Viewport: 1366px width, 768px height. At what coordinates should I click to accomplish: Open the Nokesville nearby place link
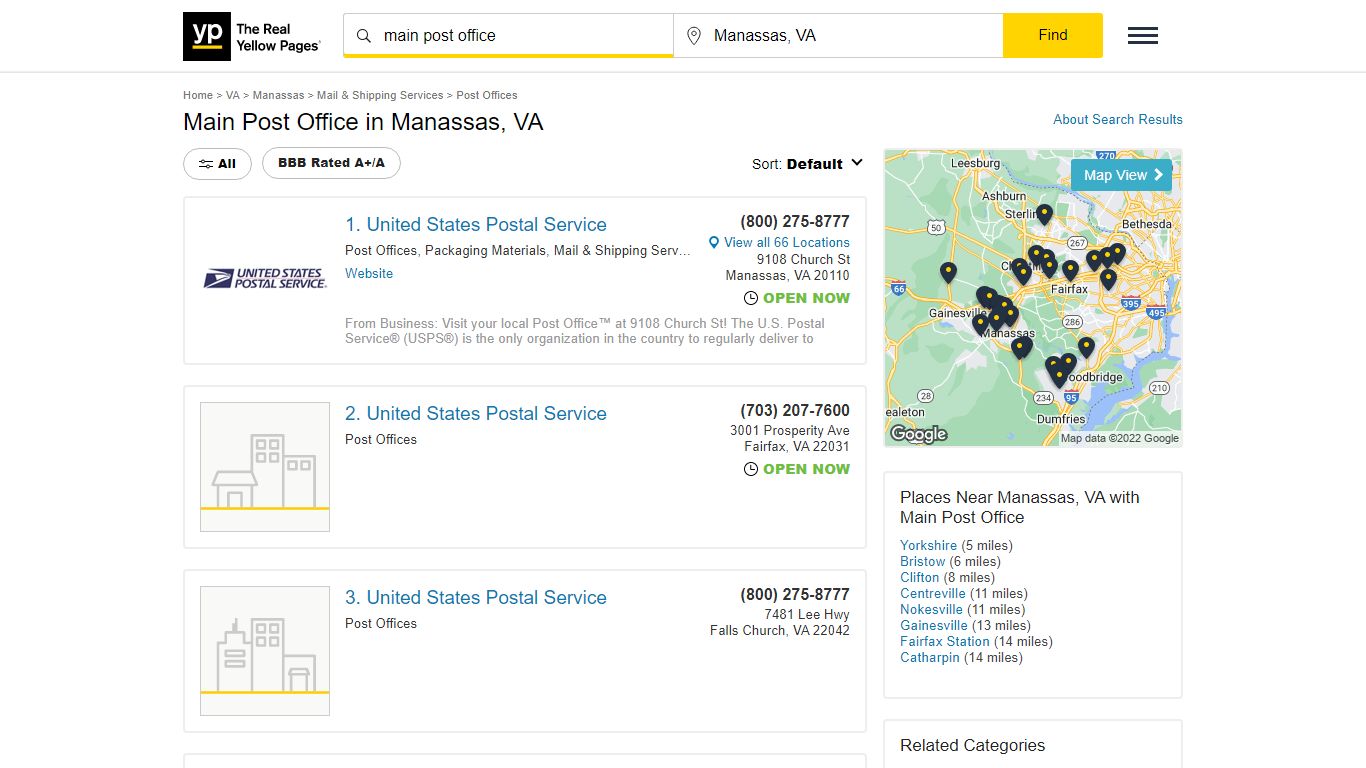tap(931, 610)
